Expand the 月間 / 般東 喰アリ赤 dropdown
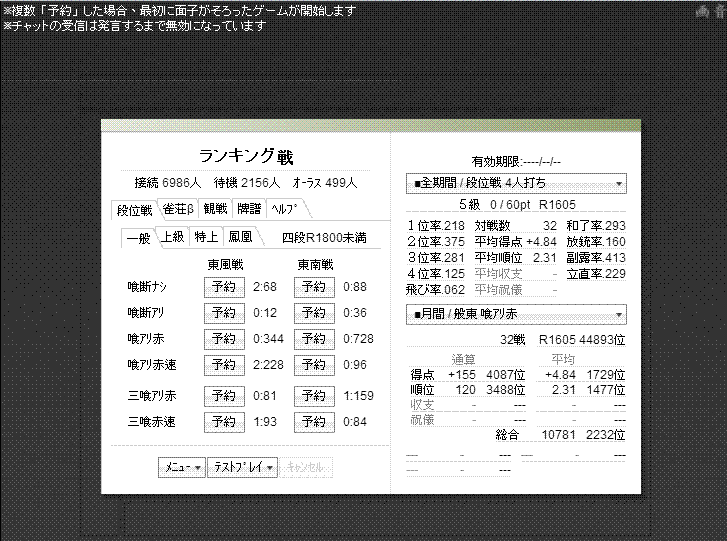727x541 pixels. 516,314
